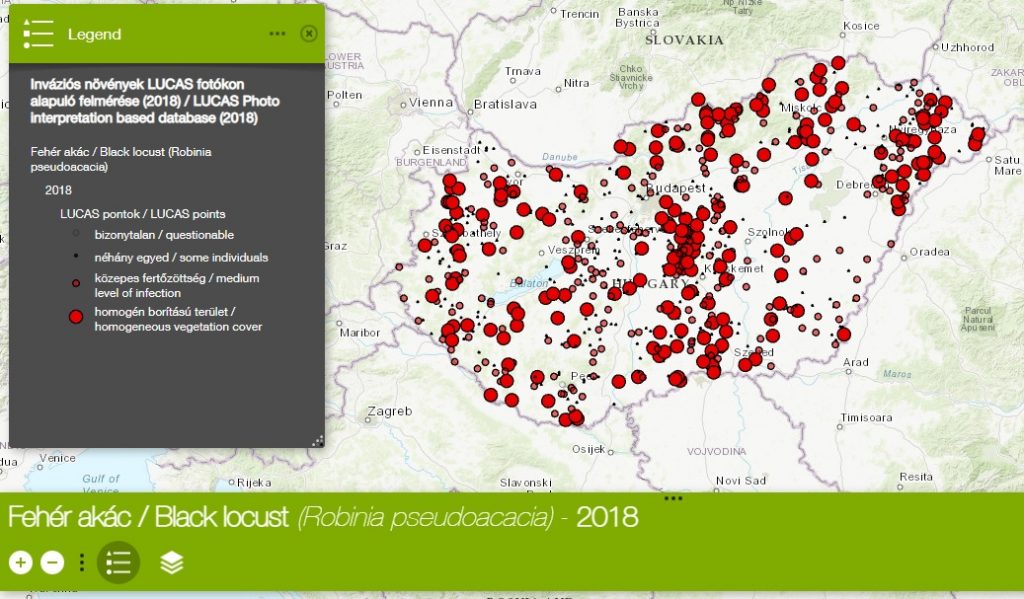Viewport: 1024px width, 599px height.
Task: Click the small black some individuals dot
Action: (x=75, y=257)
